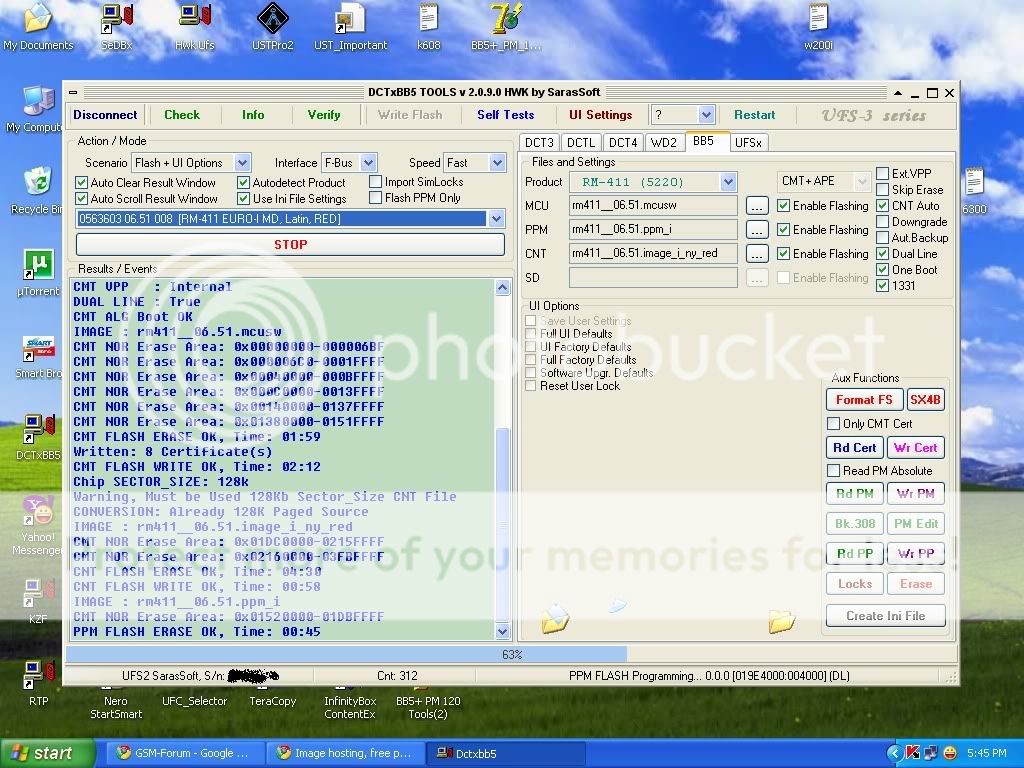Viewport: 1024px width, 768px height.
Task: Click the yellow folder icon near Create Ini File
Action: [782, 621]
